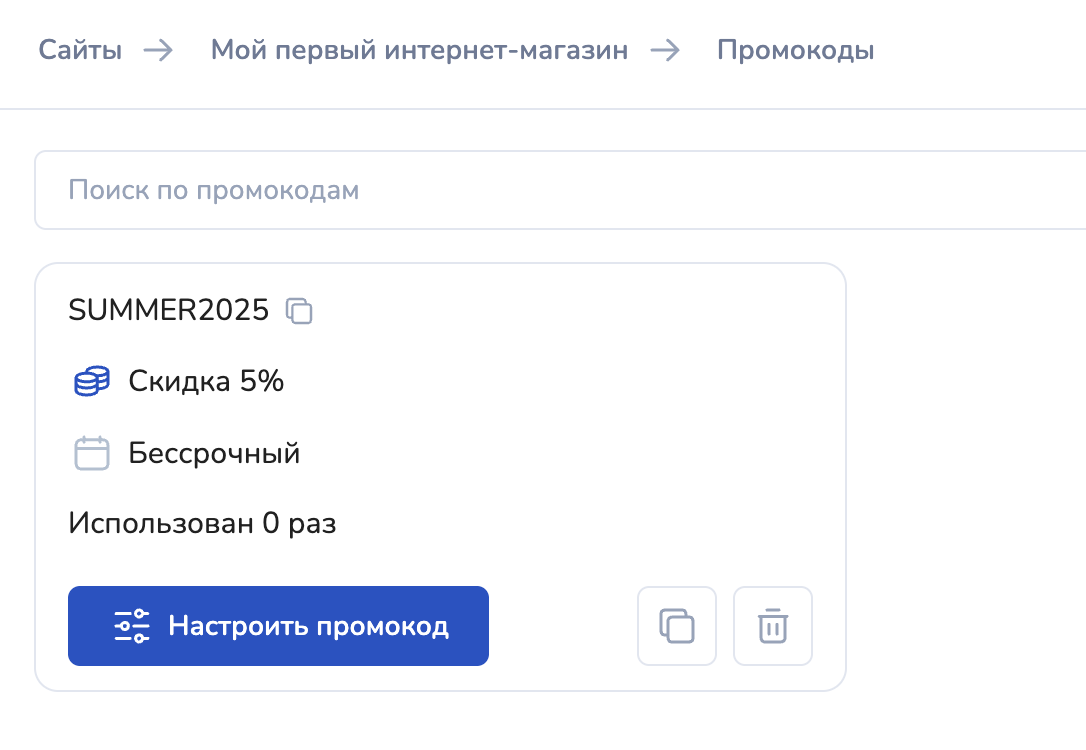Click the calendar validity icon
This screenshot has height=750, width=1086.
[92, 454]
